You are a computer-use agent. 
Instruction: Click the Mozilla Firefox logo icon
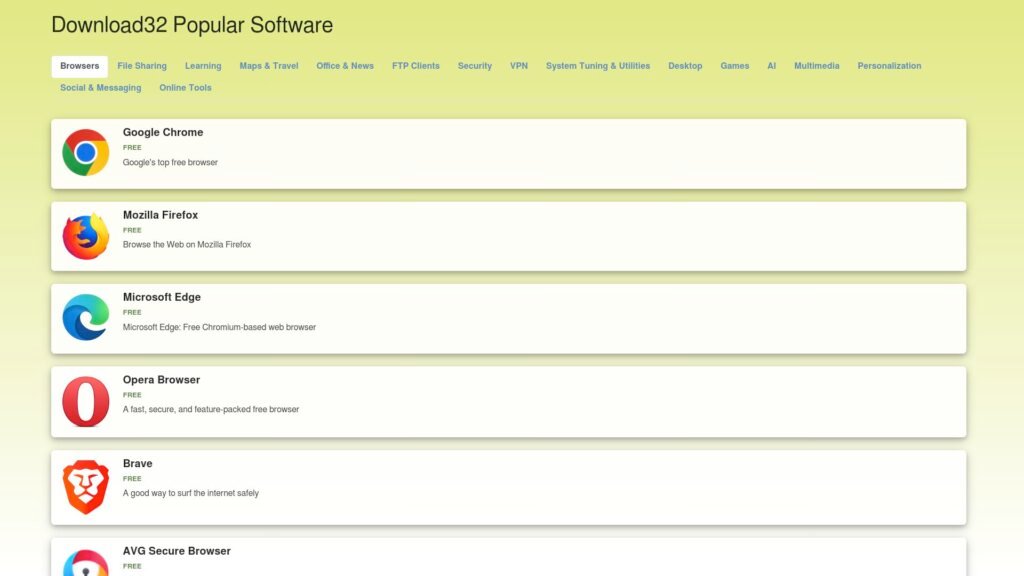[x=86, y=236]
